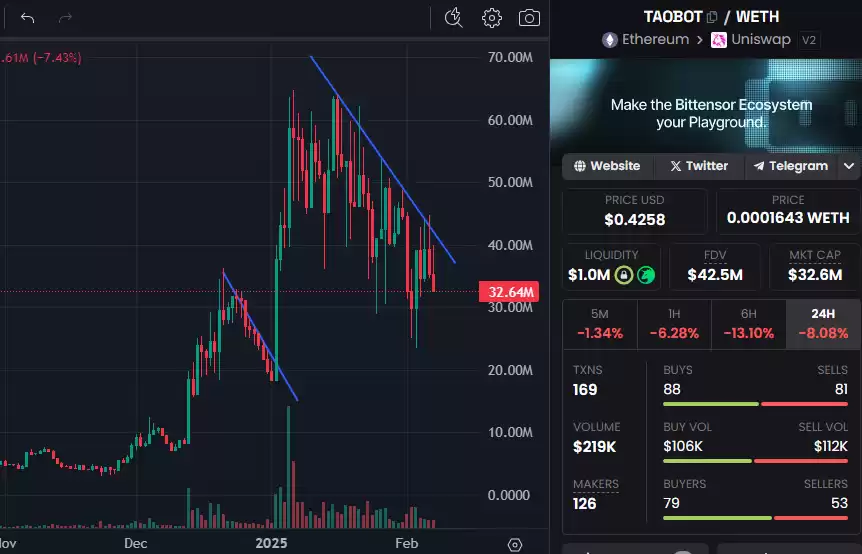Click the SELLS 81 count
The height and width of the screenshot is (554, 862).
click(841, 389)
